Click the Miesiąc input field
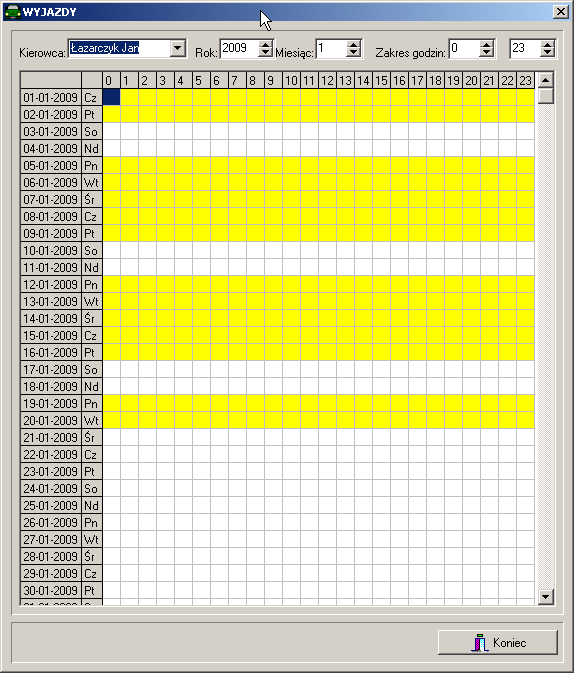The width and height of the screenshot is (574, 673). pyautogui.click(x=331, y=48)
